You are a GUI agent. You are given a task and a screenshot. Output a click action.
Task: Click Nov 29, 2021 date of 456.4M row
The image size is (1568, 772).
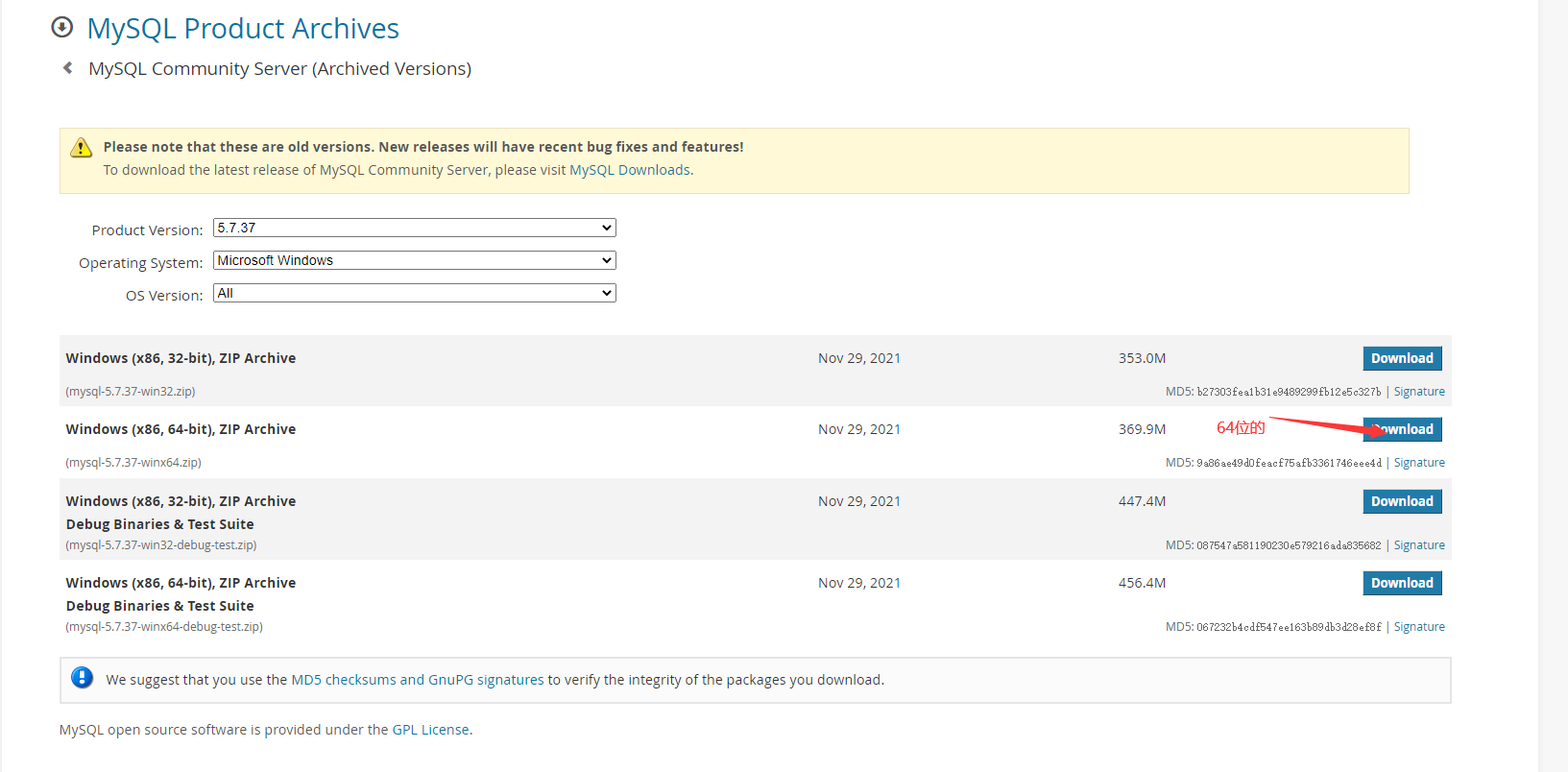click(859, 583)
